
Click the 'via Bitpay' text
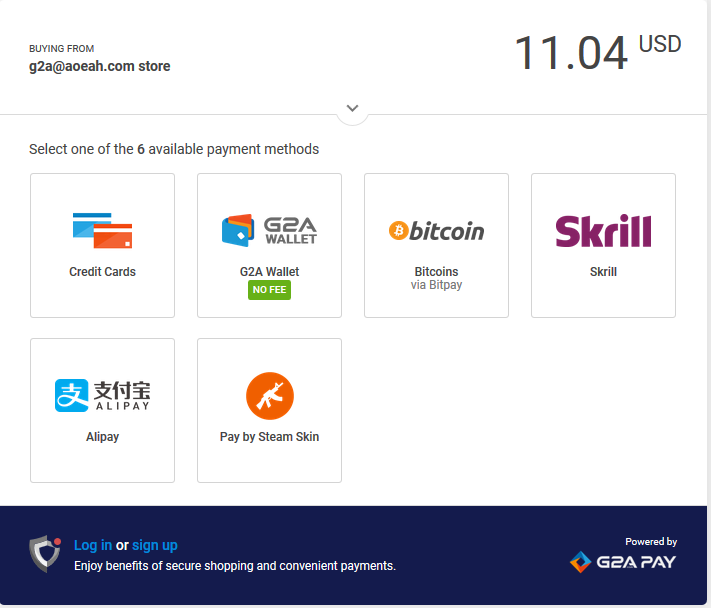(x=436, y=285)
